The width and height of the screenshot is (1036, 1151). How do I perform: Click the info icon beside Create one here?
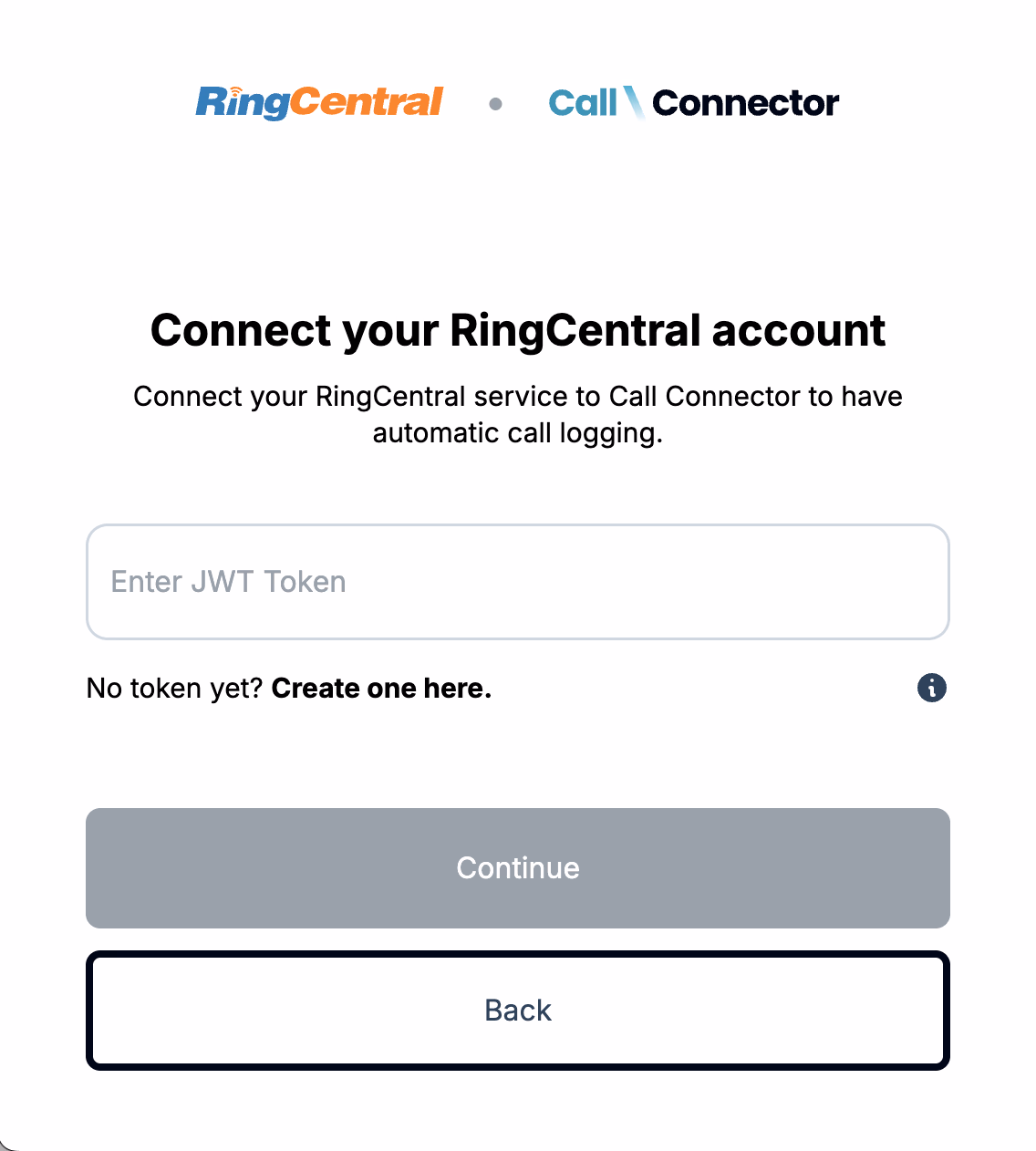(931, 688)
